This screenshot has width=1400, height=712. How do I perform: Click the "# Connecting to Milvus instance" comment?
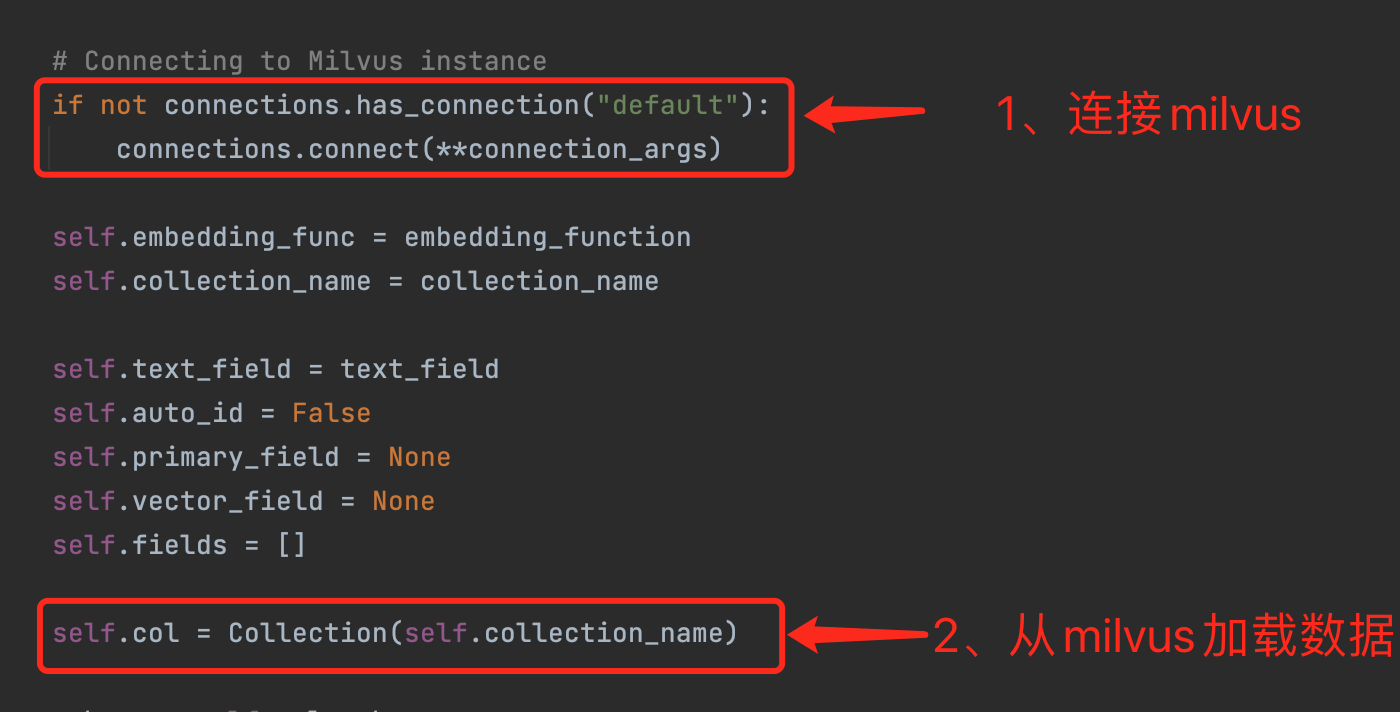(299, 61)
